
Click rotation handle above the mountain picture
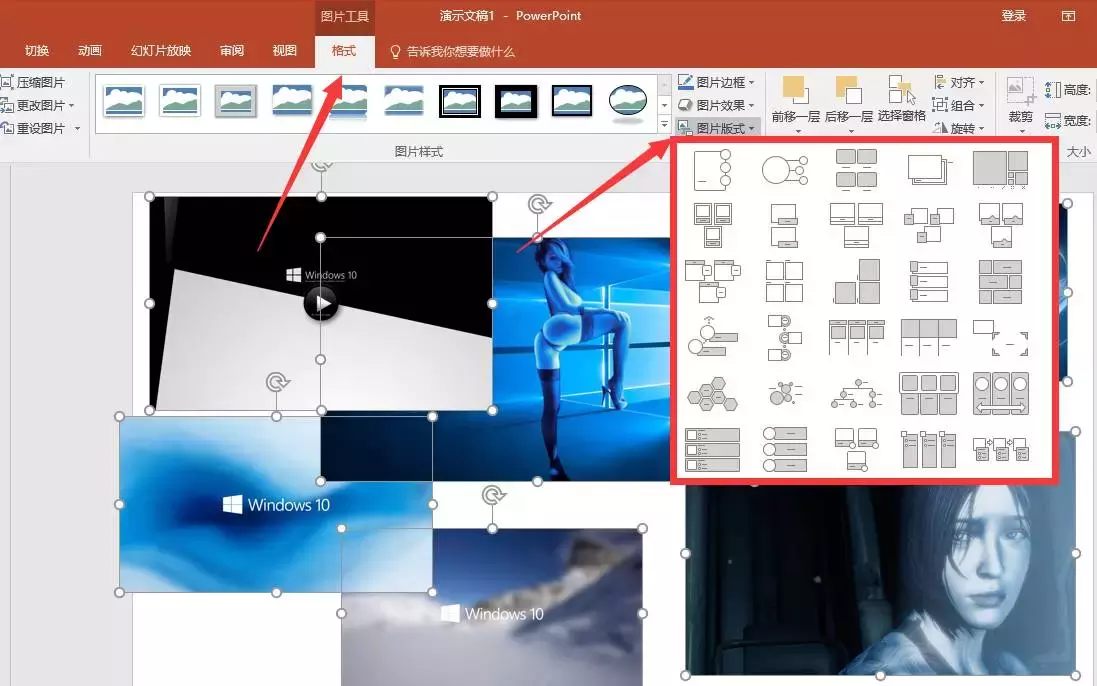coord(493,496)
